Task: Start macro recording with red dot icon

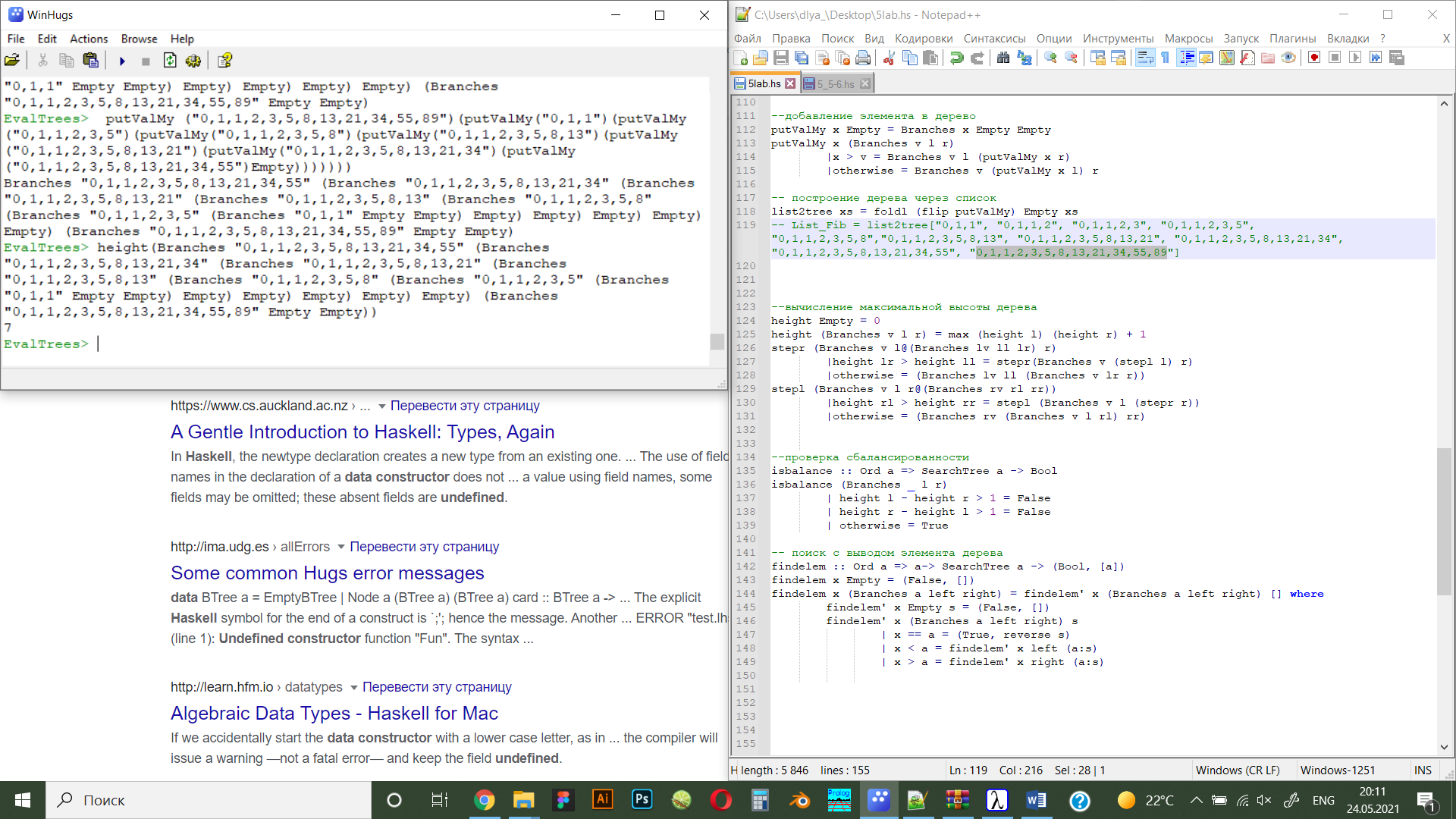Action: 1315,58
